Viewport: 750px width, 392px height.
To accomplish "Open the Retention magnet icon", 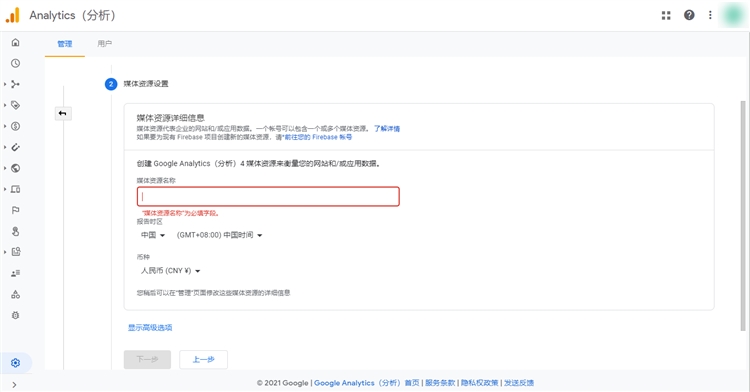I will click(x=15, y=147).
